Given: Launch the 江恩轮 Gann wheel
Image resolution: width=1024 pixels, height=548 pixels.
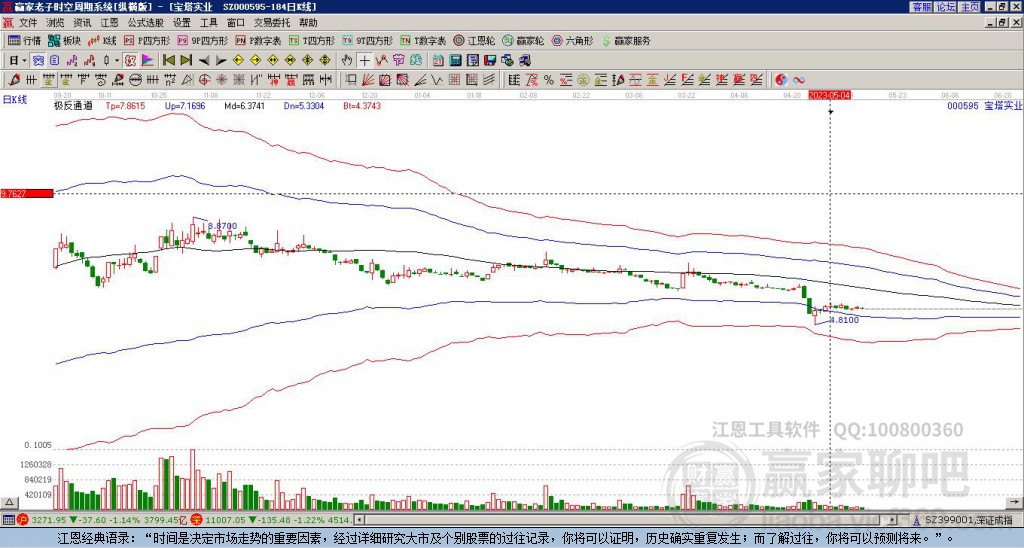Looking at the screenshot, I should coord(474,40).
